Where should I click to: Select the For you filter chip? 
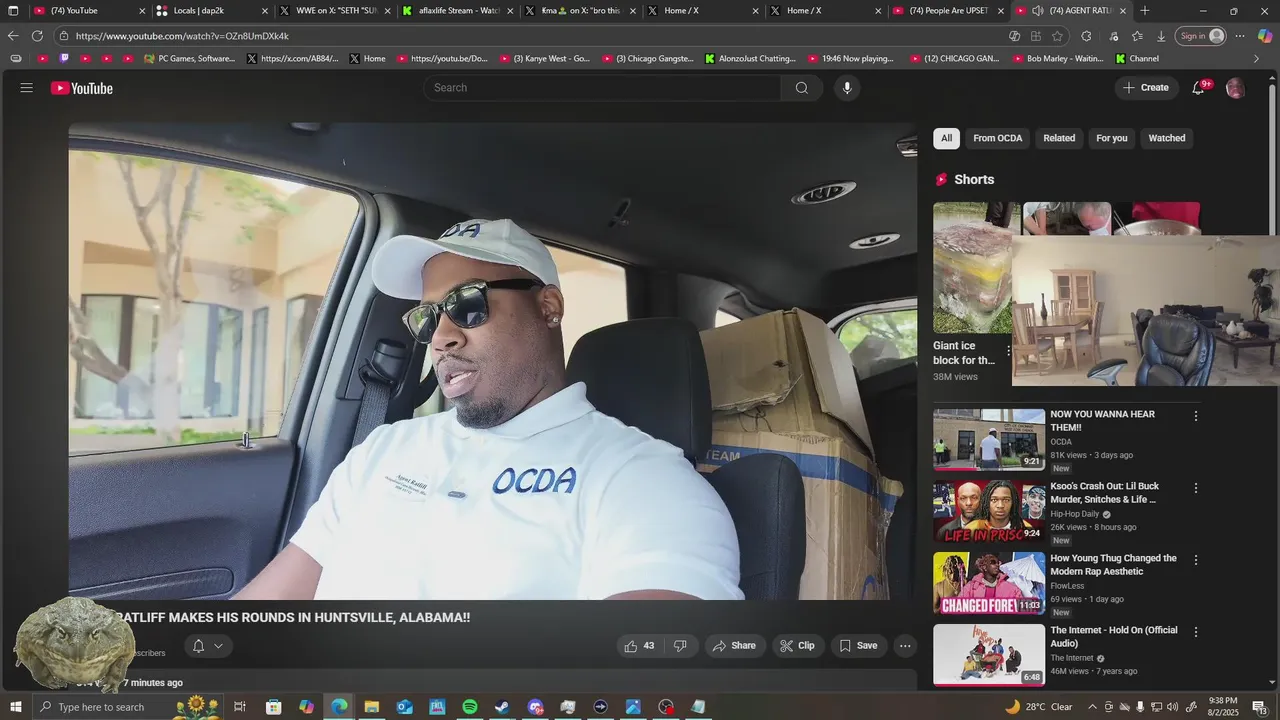[x=1112, y=138]
